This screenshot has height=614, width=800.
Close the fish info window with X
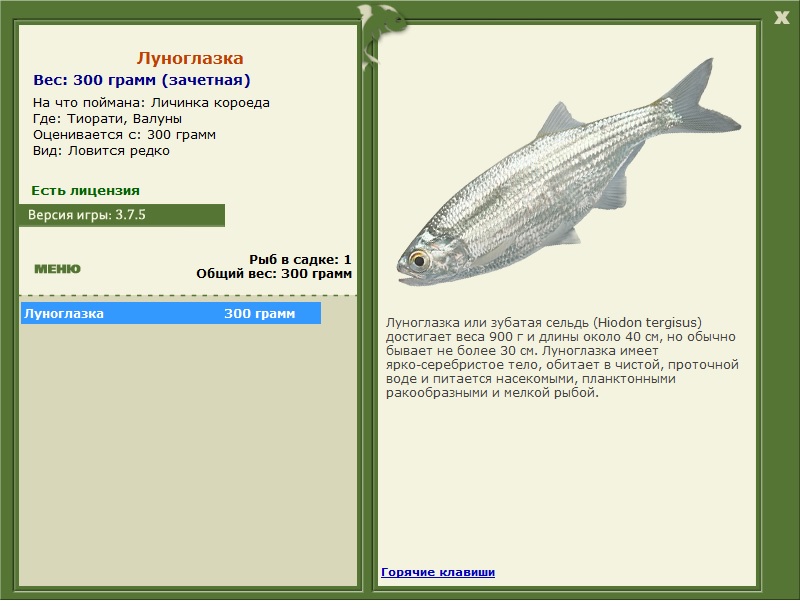(x=781, y=17)
